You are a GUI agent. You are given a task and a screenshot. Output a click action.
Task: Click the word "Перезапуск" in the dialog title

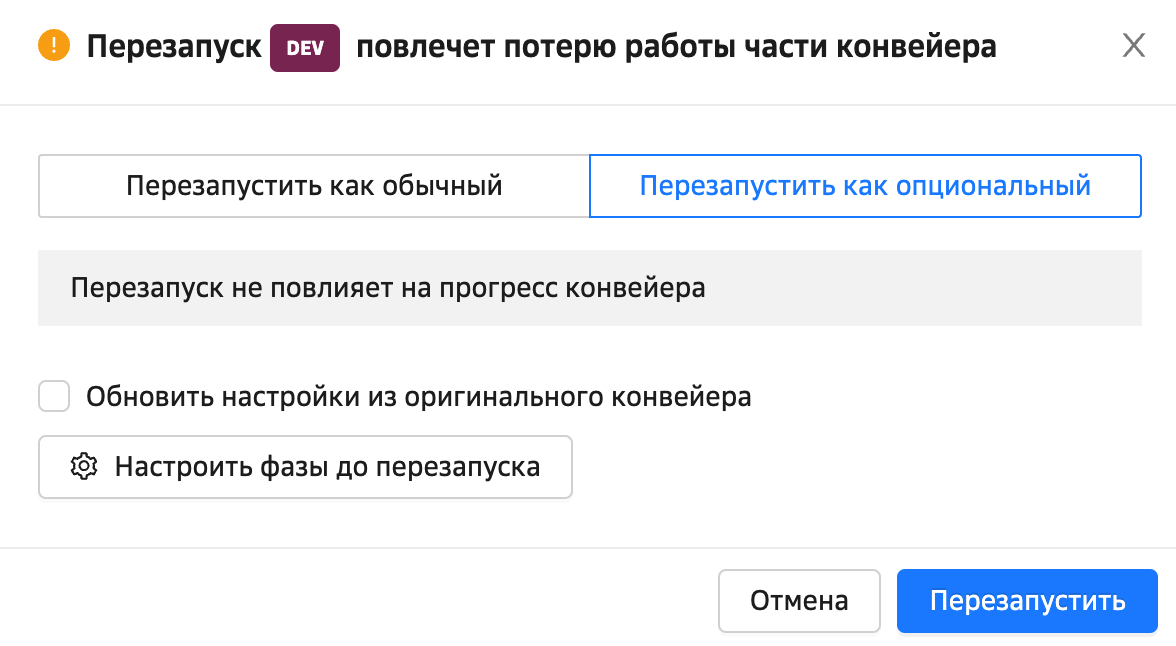tap(174, 47)
